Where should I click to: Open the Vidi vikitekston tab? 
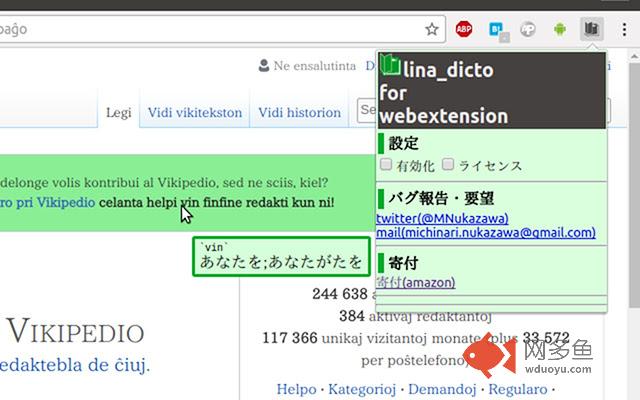[x=195, y=112]
